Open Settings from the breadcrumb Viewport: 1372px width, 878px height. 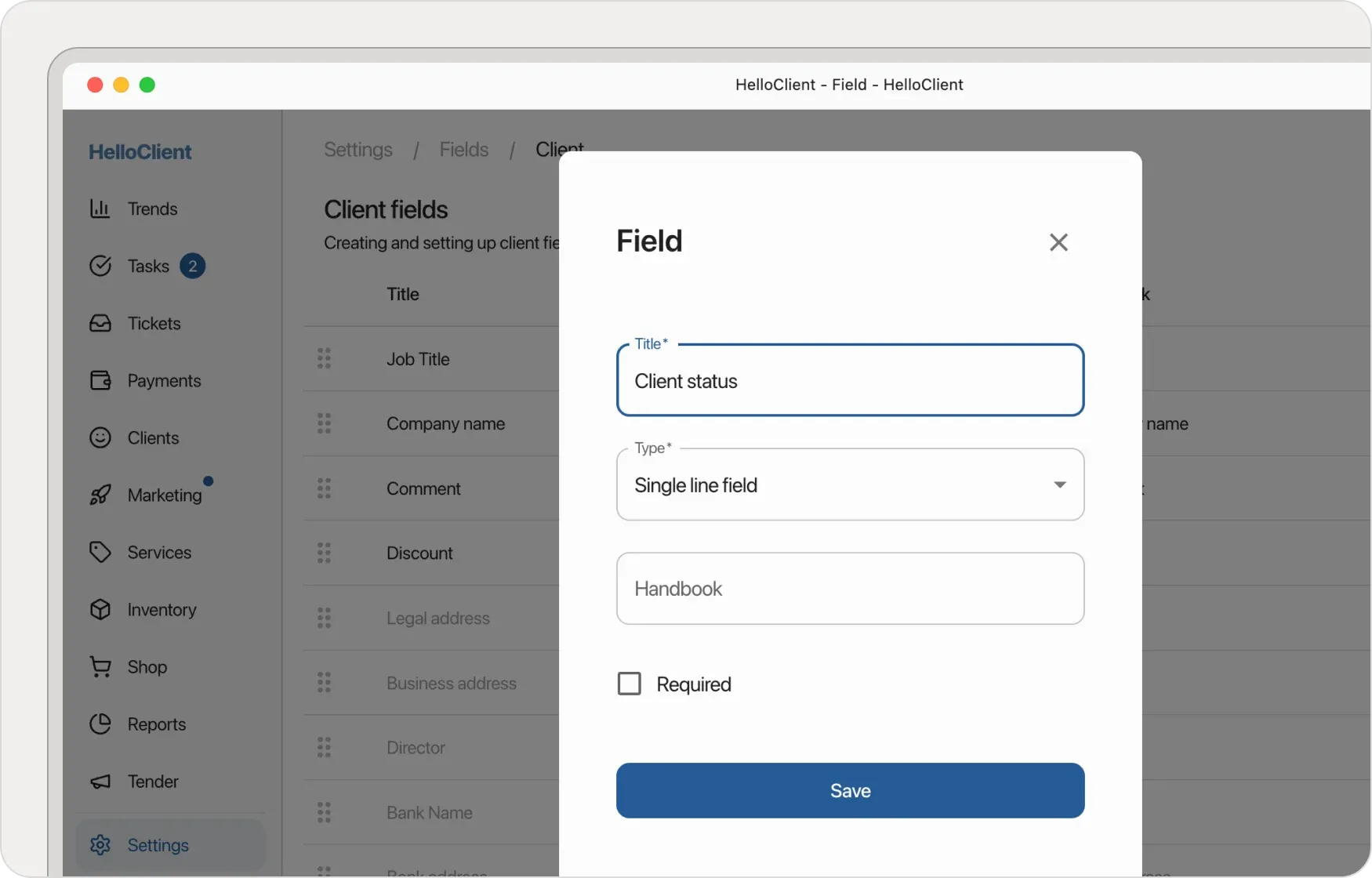(x=358, y=149)
